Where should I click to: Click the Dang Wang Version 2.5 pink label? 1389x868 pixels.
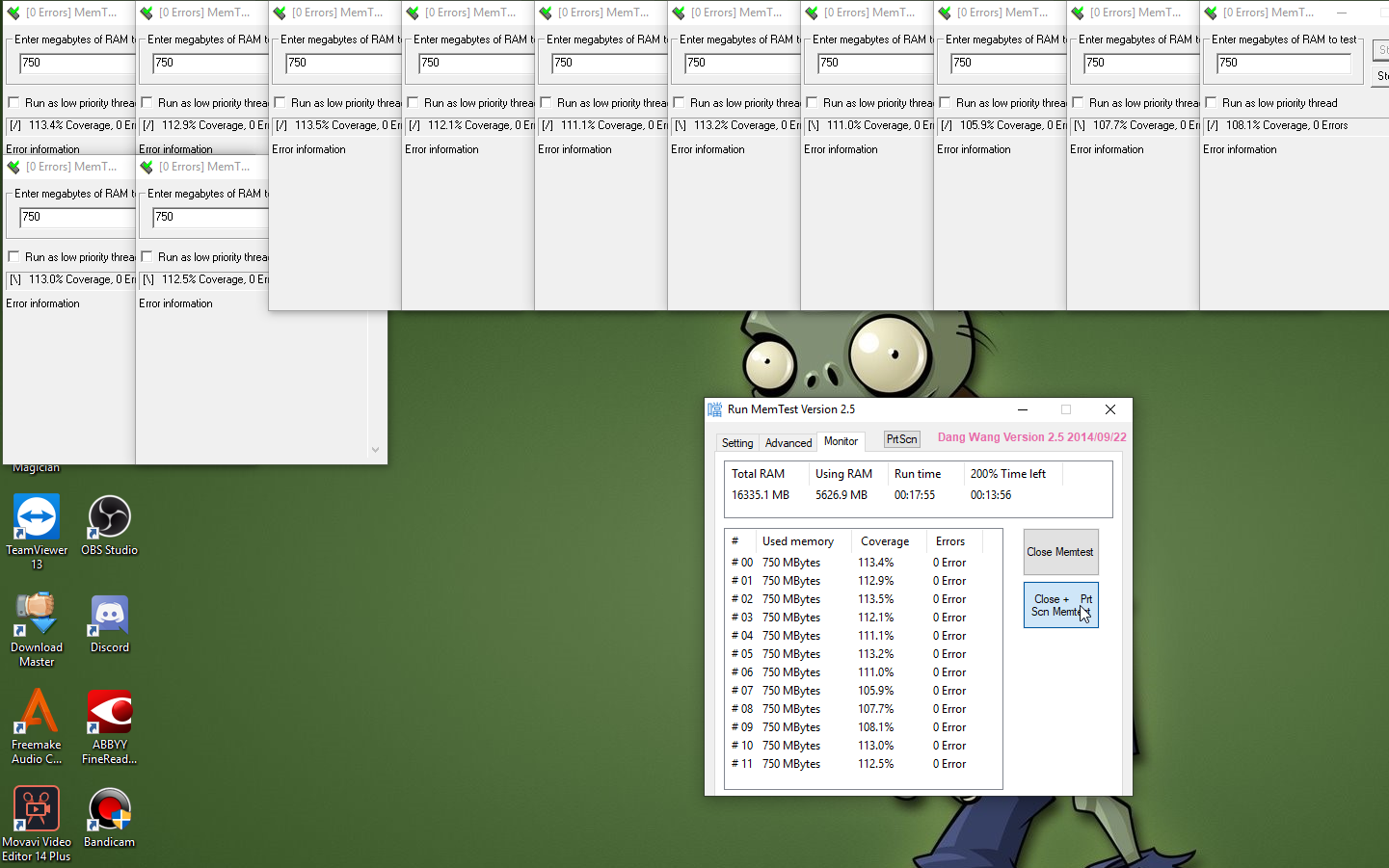pos(1032,437)
